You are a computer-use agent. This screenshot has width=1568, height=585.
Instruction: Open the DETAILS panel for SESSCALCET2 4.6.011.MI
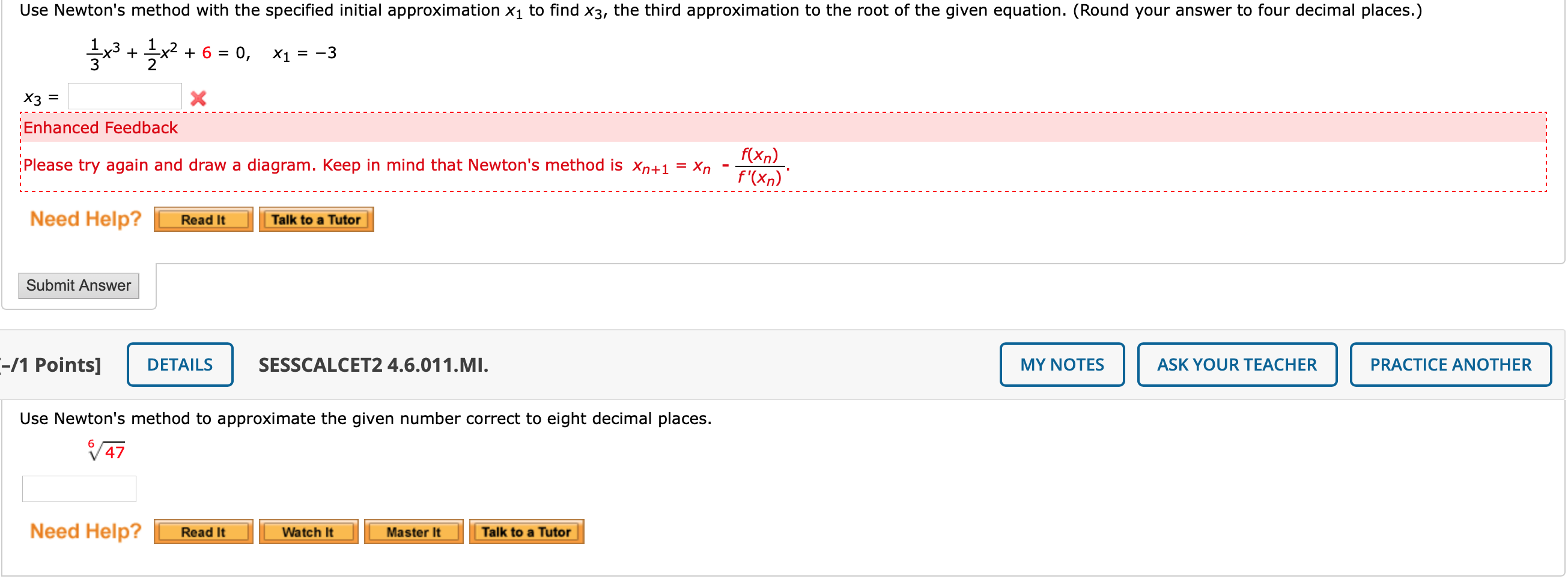(180, 364)
